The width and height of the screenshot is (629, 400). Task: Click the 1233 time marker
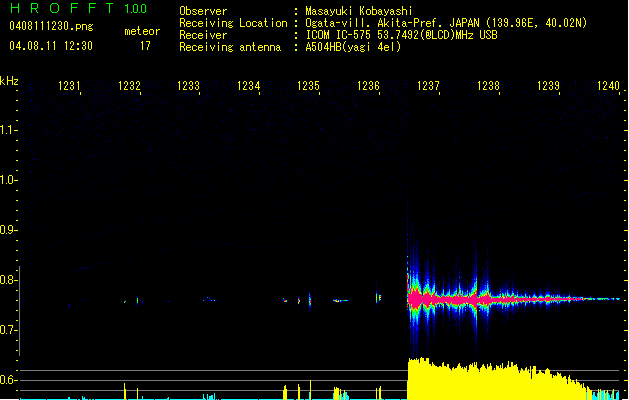(x=189, y=86)
